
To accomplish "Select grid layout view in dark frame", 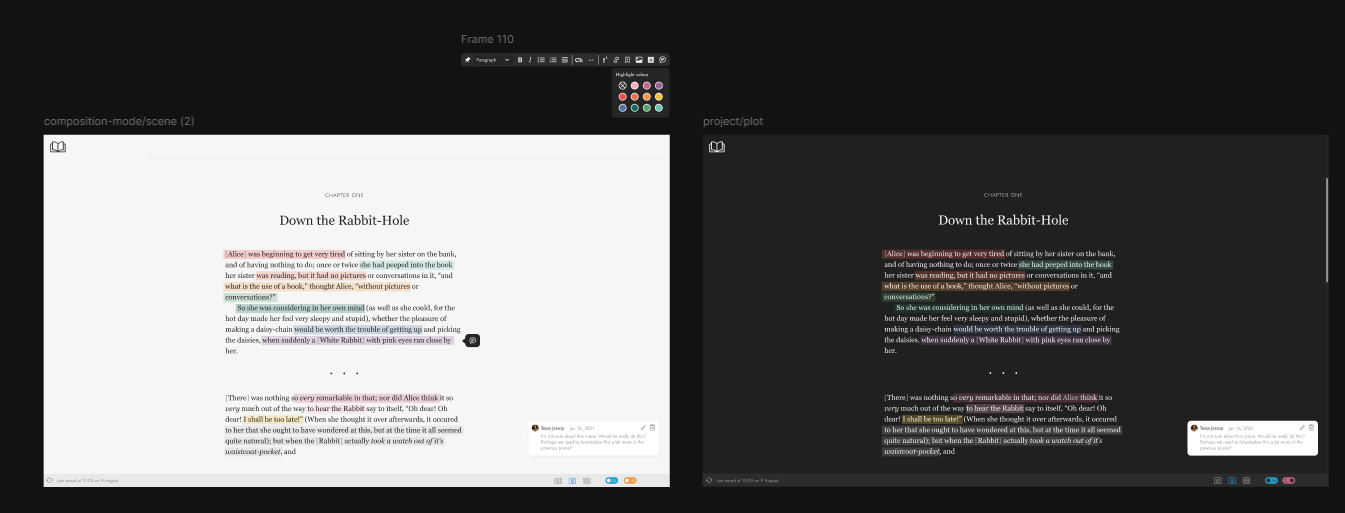I will pyautogui.click(x=1246, y=481).
